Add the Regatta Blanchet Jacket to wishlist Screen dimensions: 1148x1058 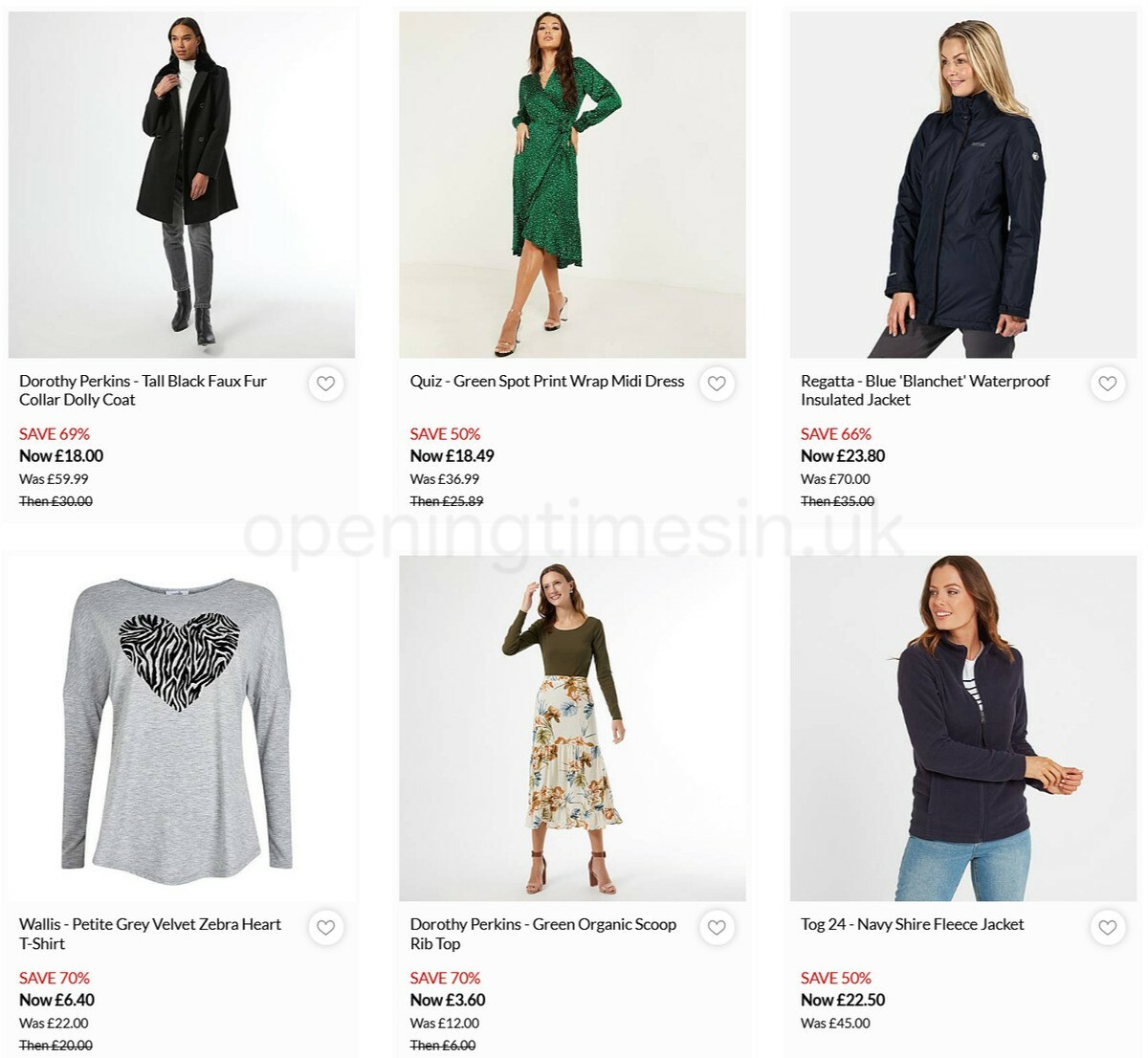(1108, 384)
